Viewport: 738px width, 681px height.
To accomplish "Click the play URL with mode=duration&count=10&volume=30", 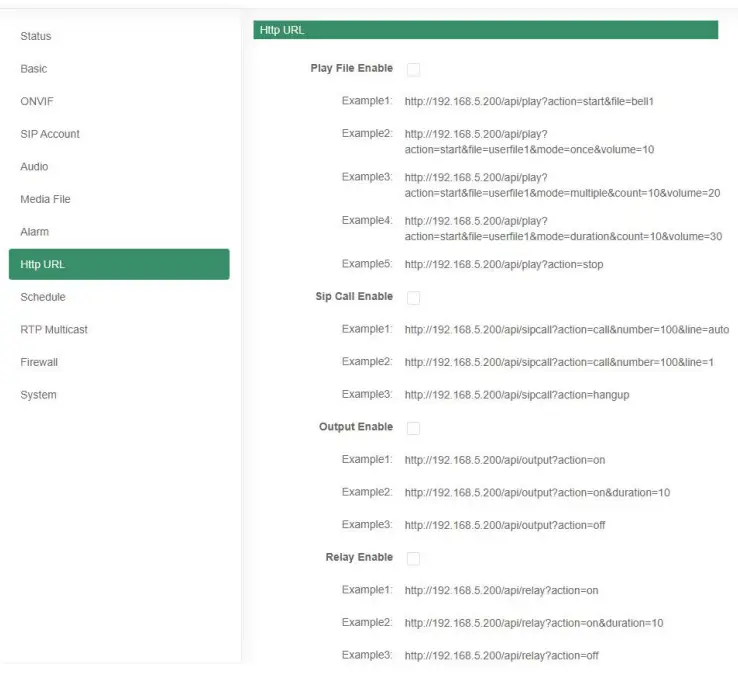I will [x=563, y=228].
